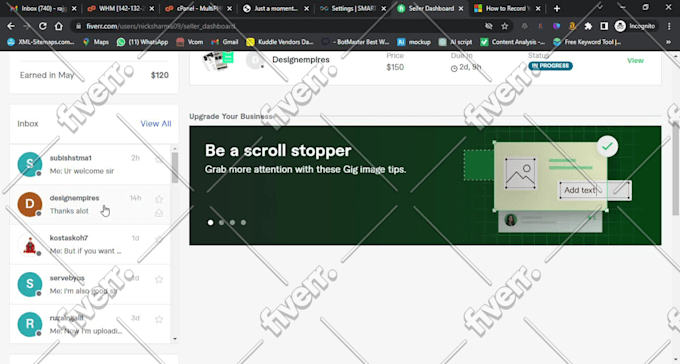Viewport: 680px width, 364px height.
Task: Open a new browser tab
Action: point(557,9)
